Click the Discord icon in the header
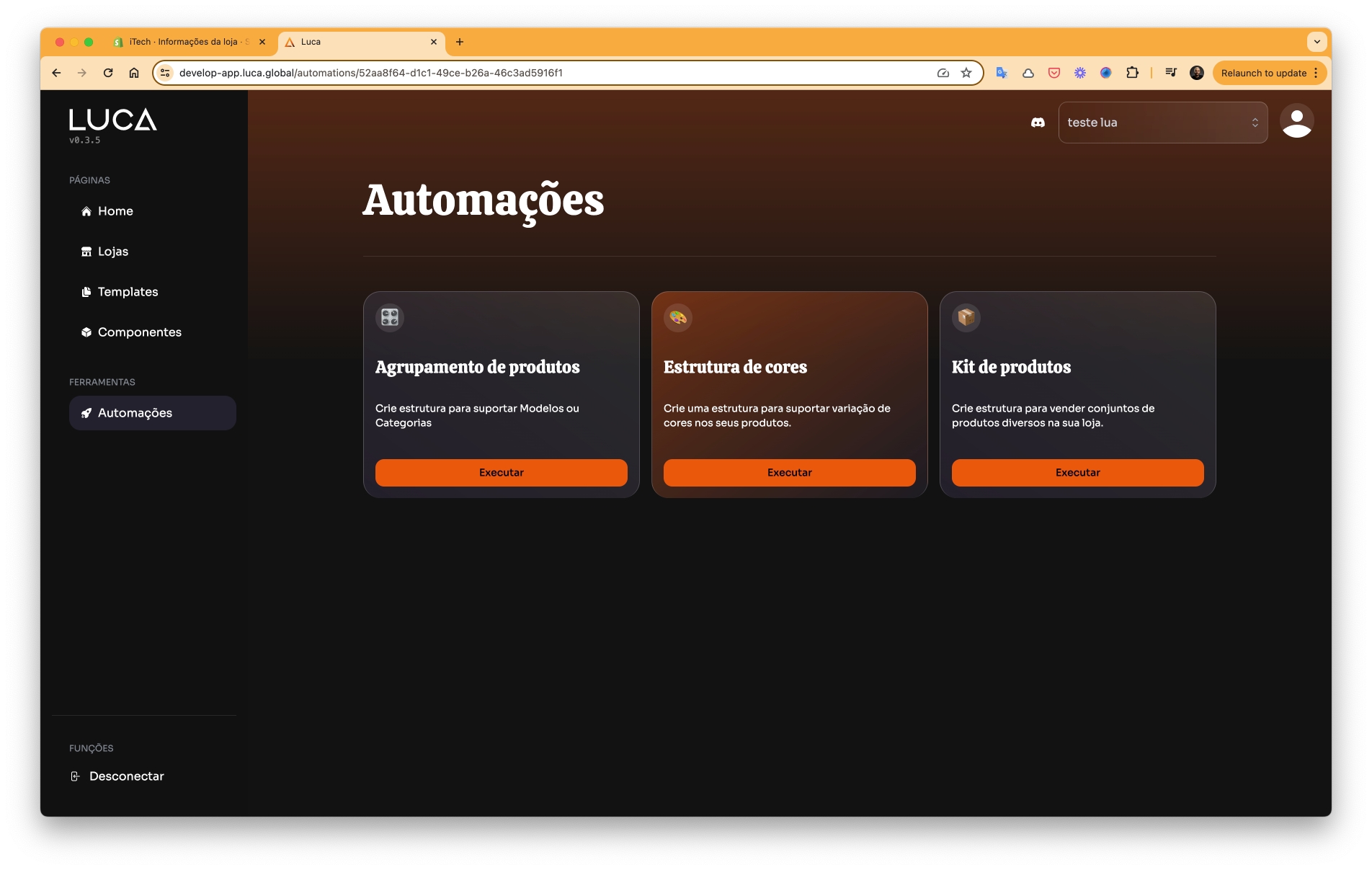The width and height of the screenshot is (1372, 870). 1038,123
